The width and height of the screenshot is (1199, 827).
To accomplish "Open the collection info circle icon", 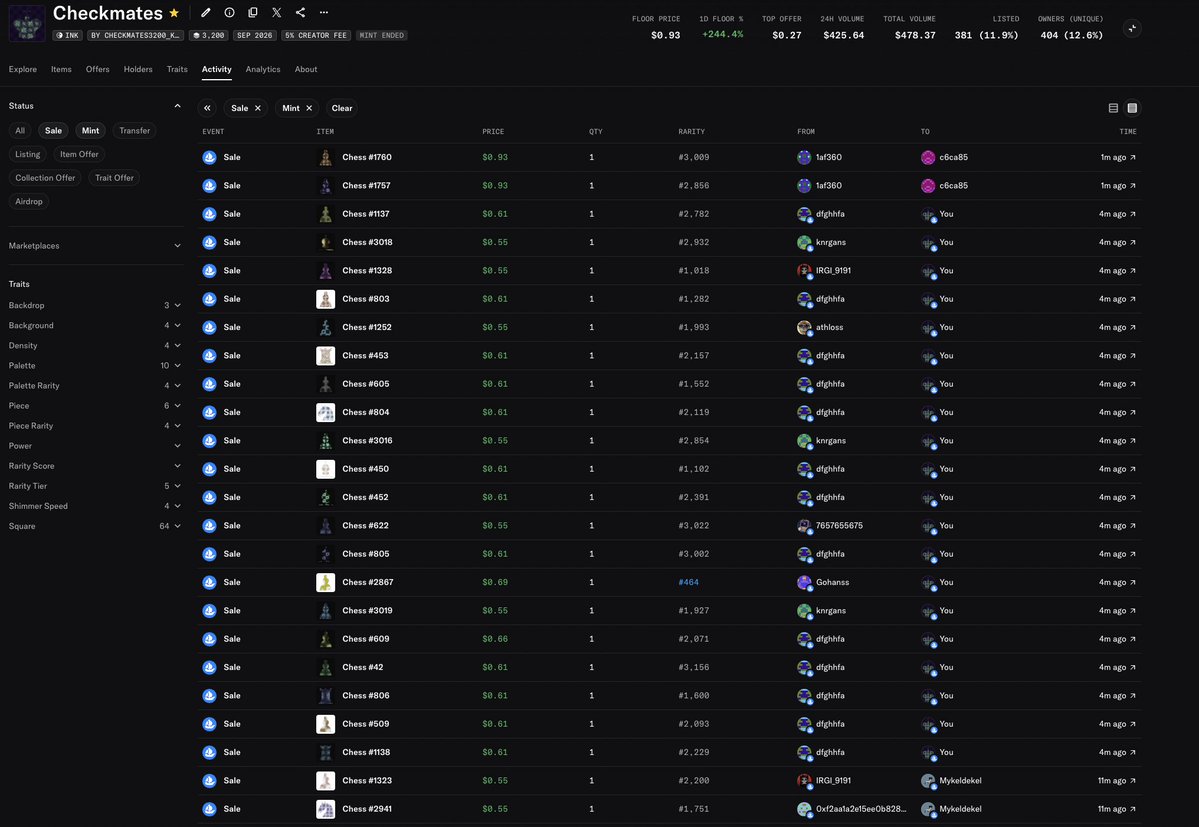I will point(229,12).
